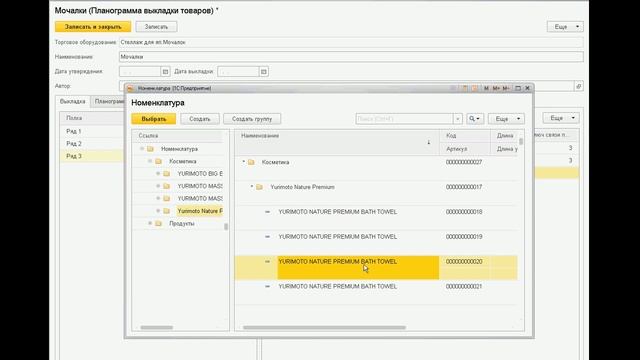Click the folder icon of Косметика in the tree
Screen dimensions: 640x360
click(x=158, y=161)
